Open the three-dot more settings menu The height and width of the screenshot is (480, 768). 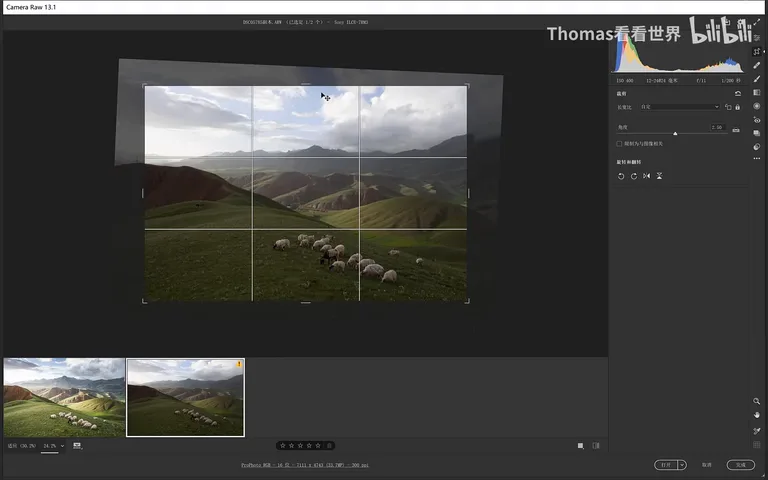[757, 159]
